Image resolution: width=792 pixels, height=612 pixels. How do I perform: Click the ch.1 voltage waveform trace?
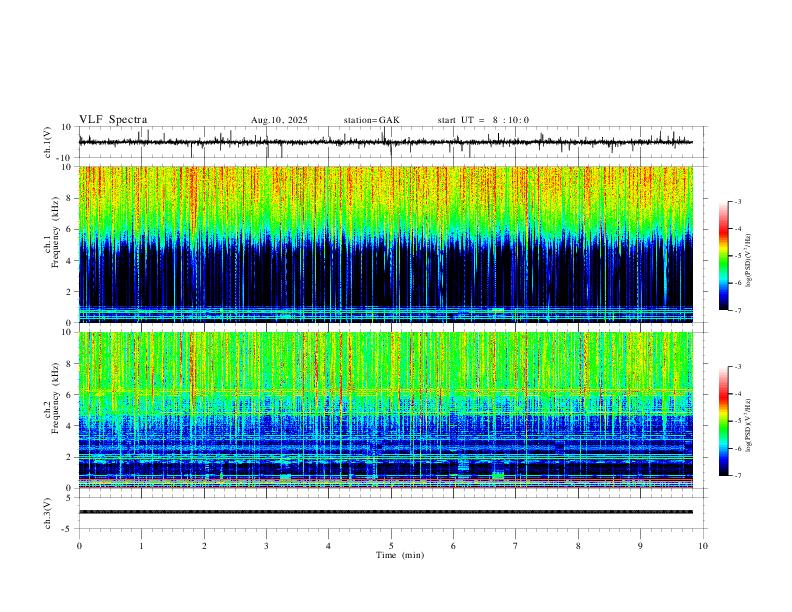[386, 142]
